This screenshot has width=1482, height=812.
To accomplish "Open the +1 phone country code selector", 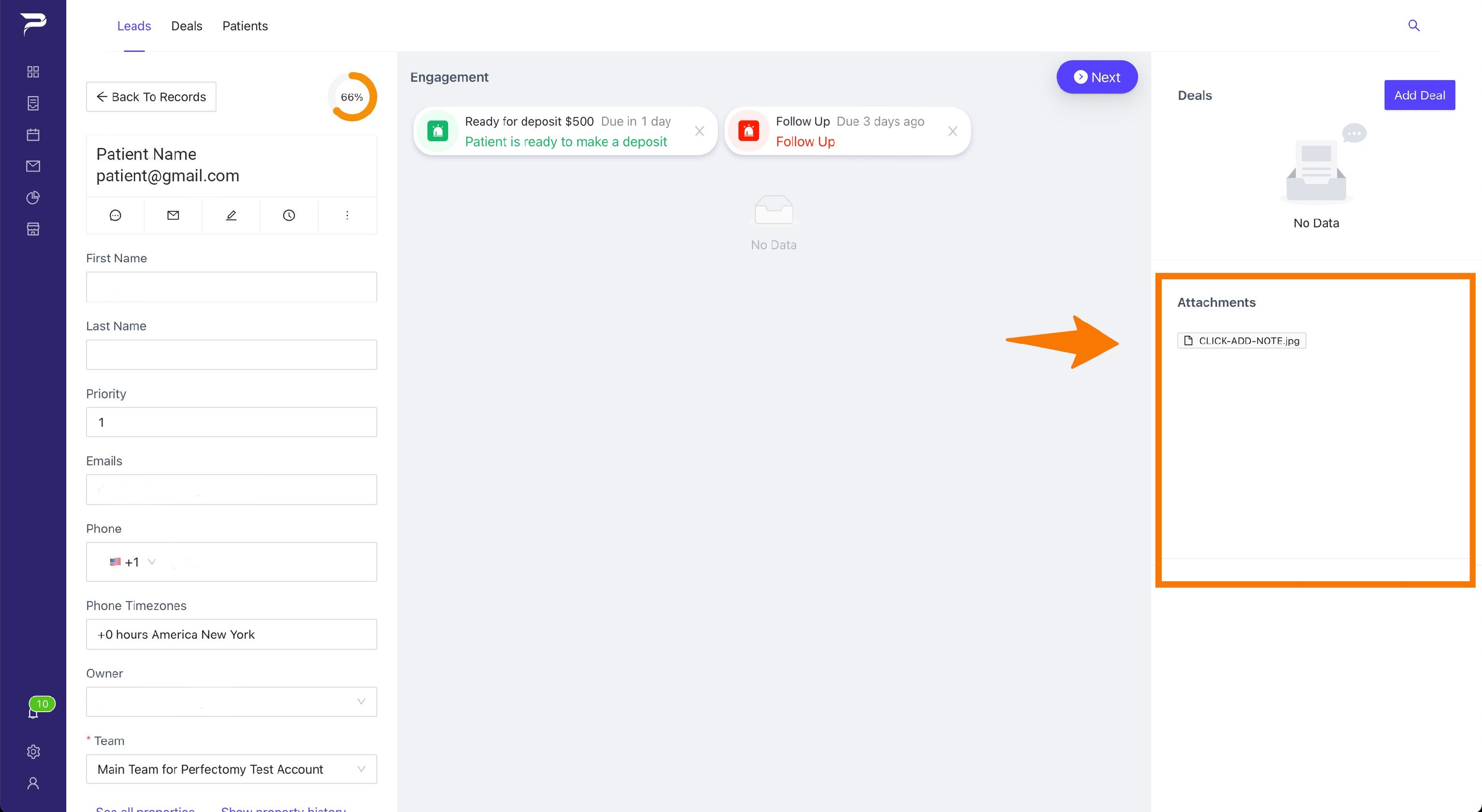I will tap(132, 562).
